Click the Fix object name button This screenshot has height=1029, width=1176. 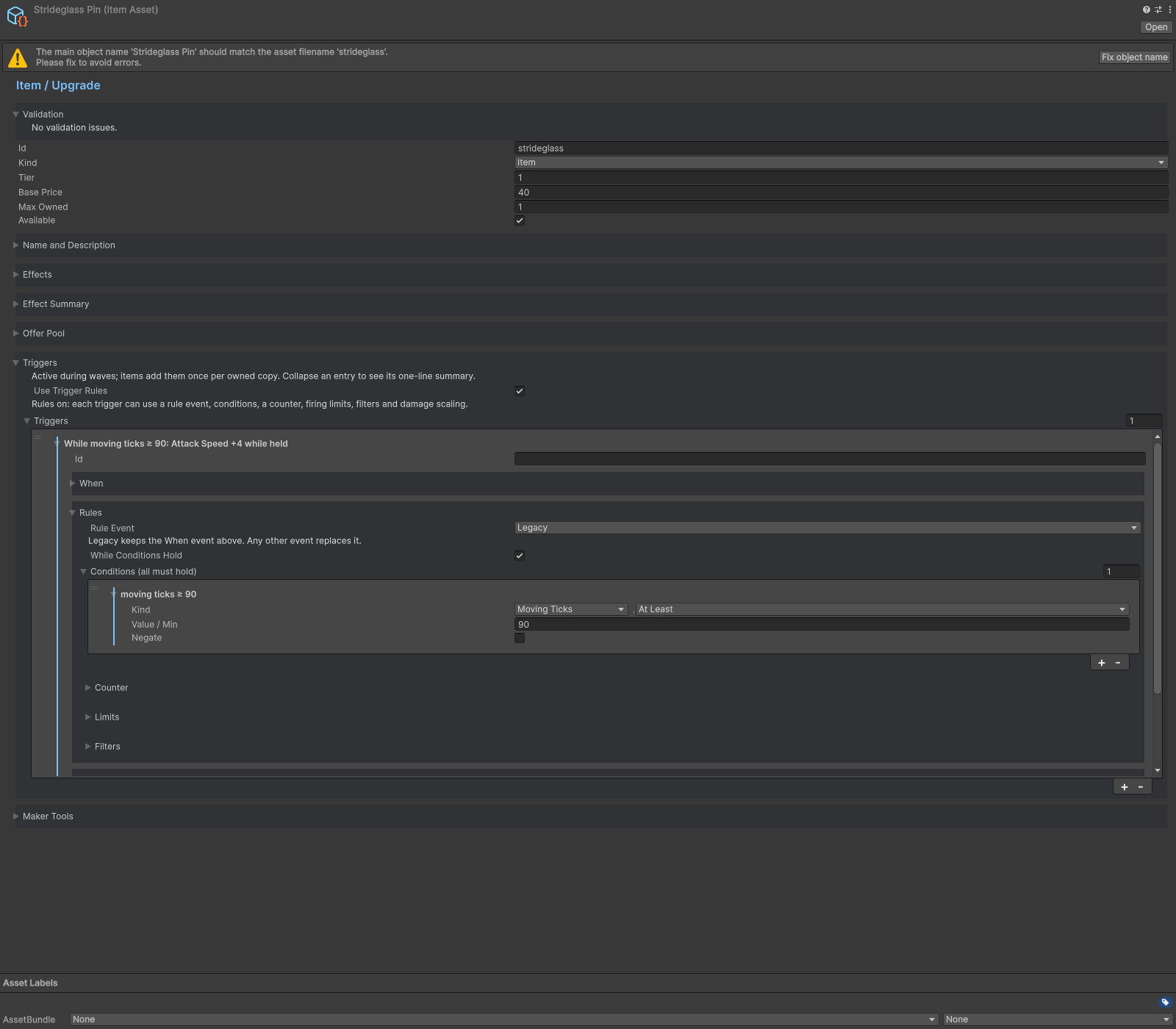[1134, 57]
